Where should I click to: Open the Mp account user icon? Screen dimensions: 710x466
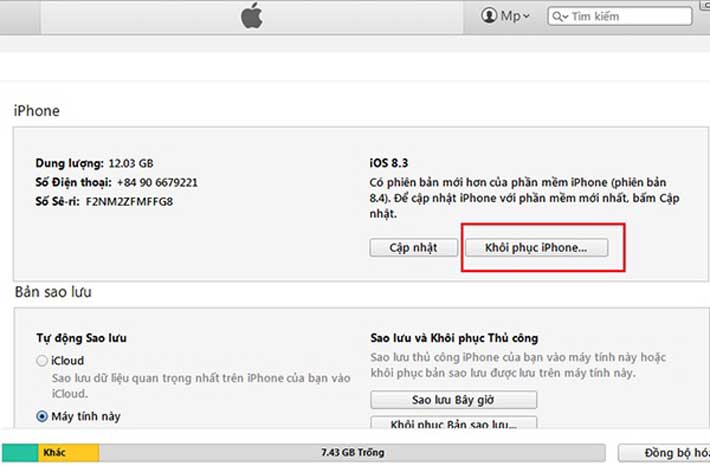[x=489, y=15]
